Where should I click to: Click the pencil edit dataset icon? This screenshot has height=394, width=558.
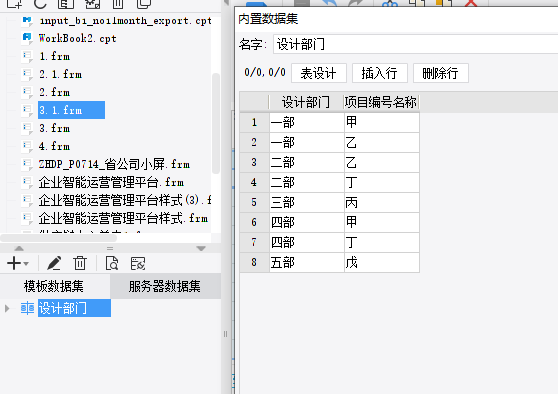54,263
